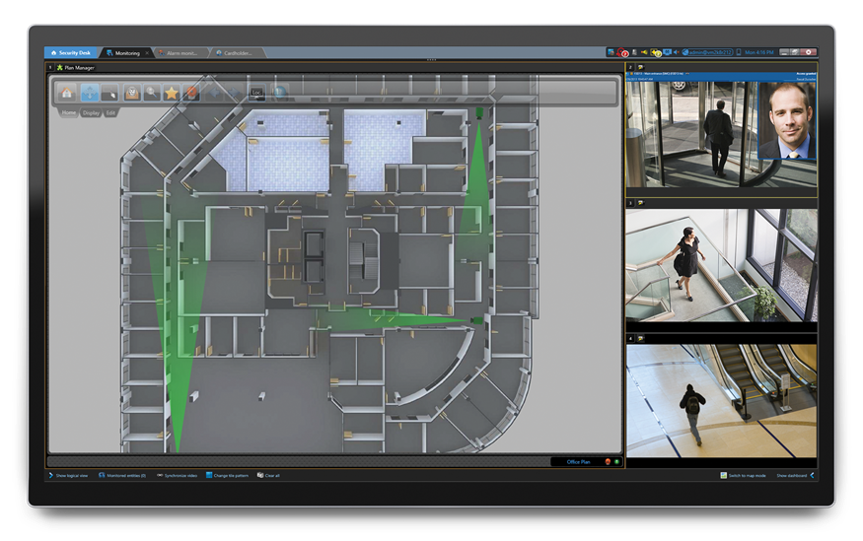The width and height of the screenshot is (863, 541).
Task: Select the star favorites icon in map toolbar
Action: pos(172,93)
